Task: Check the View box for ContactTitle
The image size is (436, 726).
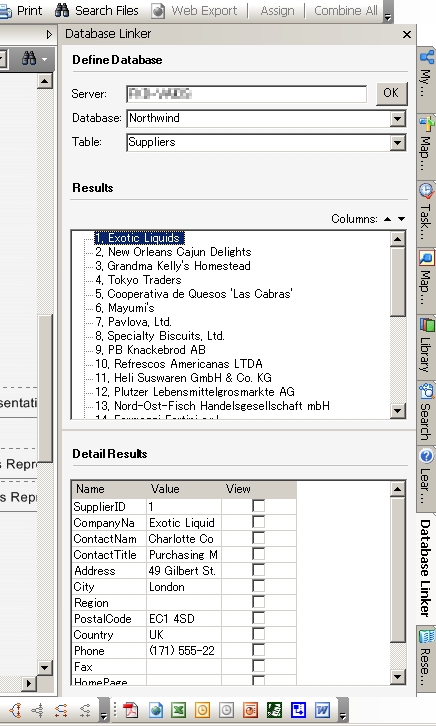Action: [x=259, y=554]
